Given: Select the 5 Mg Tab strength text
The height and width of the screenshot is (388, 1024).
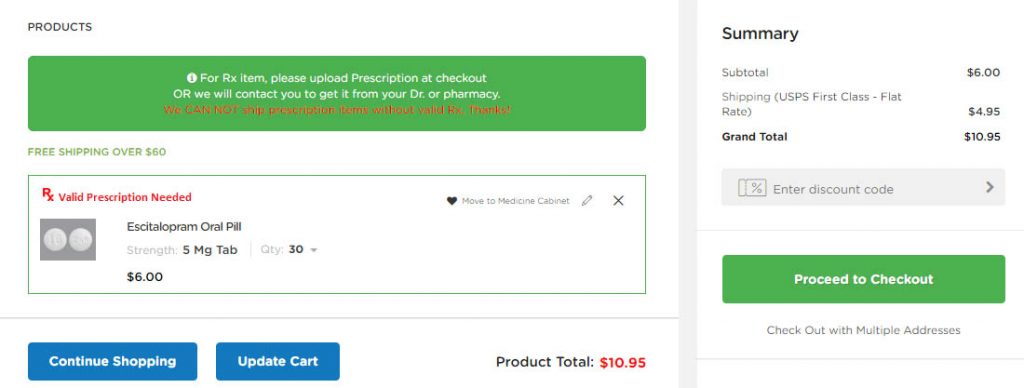Looking at the screenshot, I should coord(210,250).
